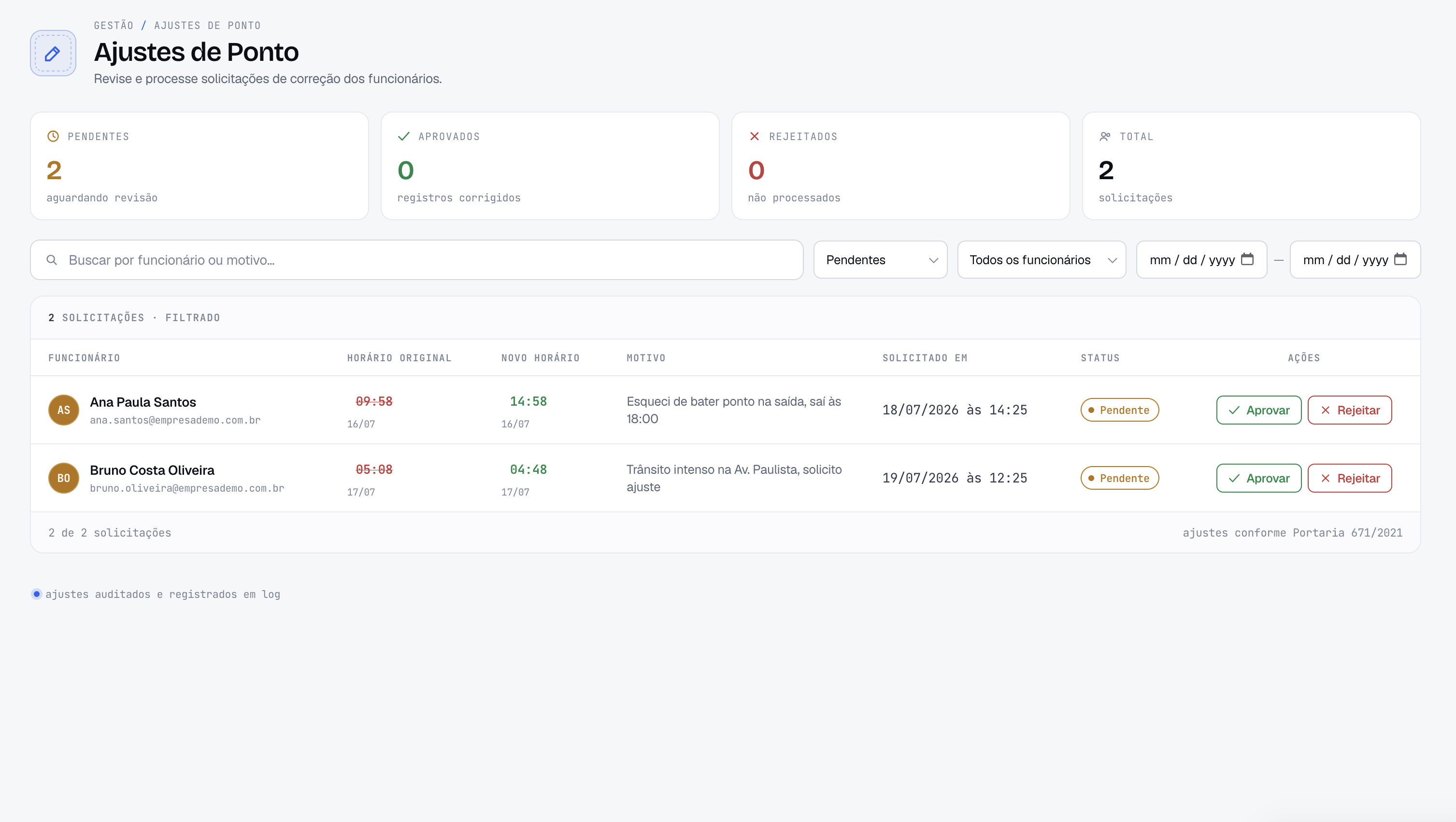Click the Aprovados summary card

[550, 166]
